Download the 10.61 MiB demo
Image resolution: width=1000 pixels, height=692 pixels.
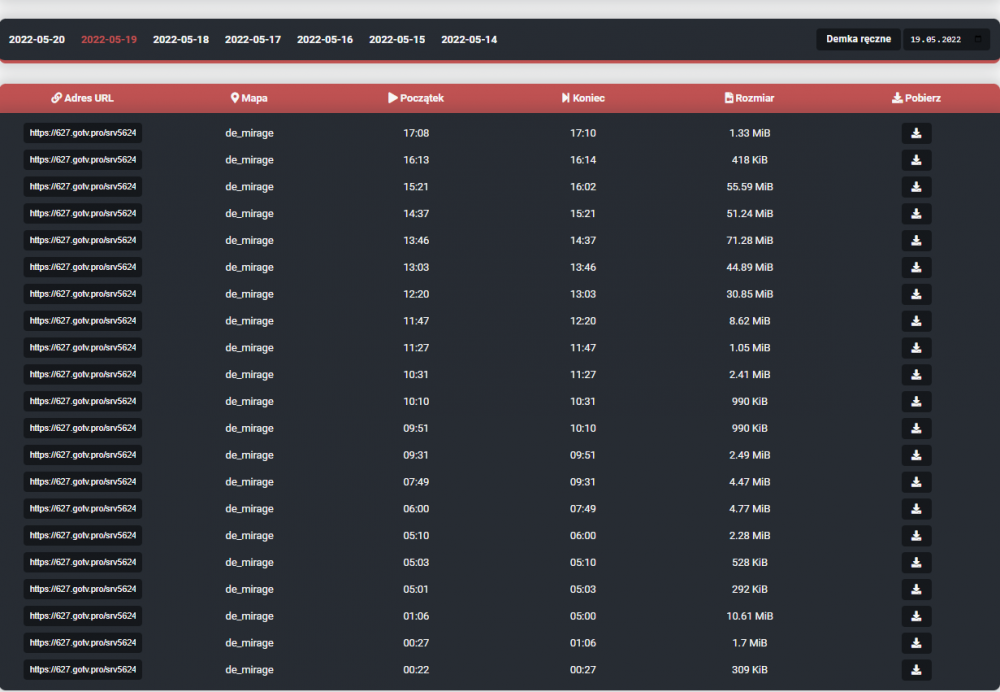[916, 615]
